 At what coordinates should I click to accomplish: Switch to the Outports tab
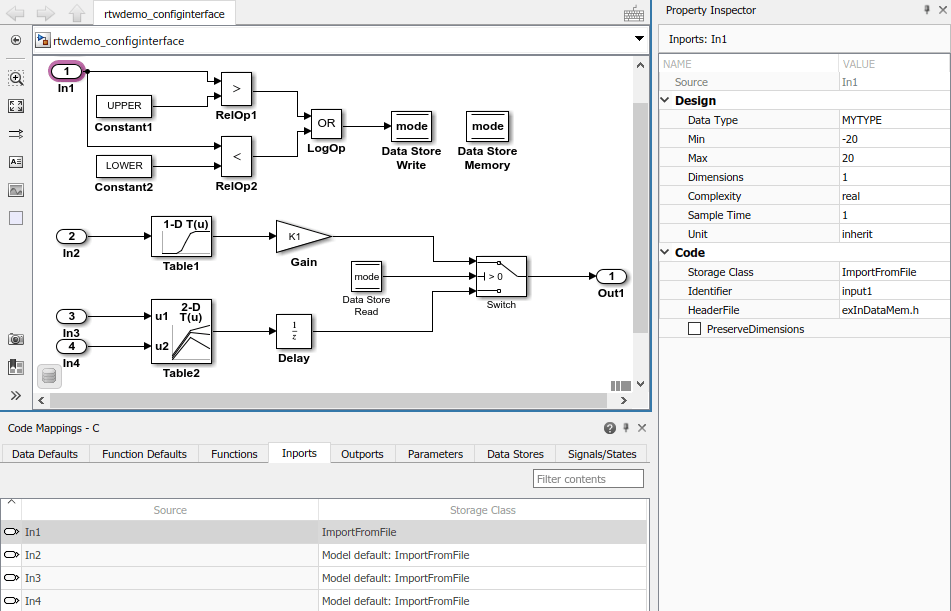(x=362, y=453)
